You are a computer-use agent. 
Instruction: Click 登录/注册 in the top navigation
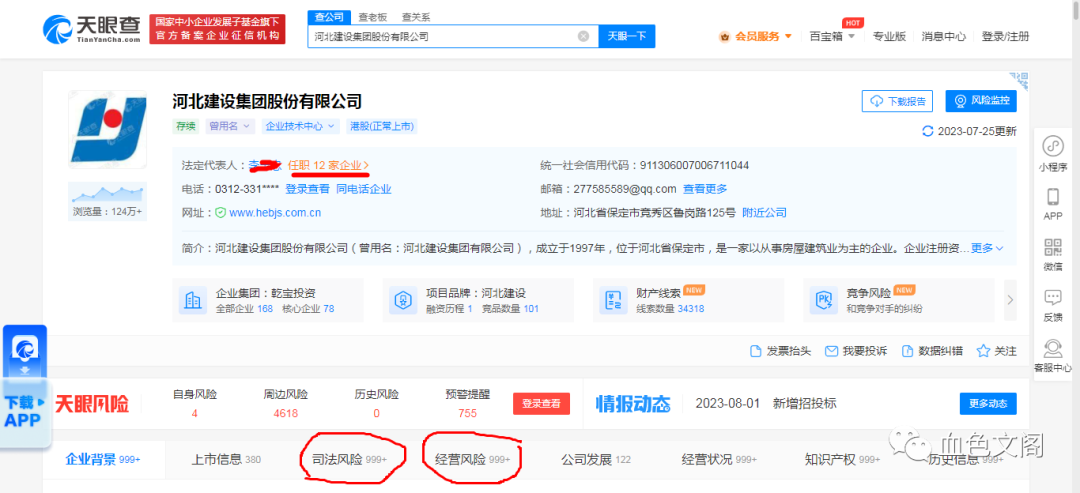(1006, 36)
